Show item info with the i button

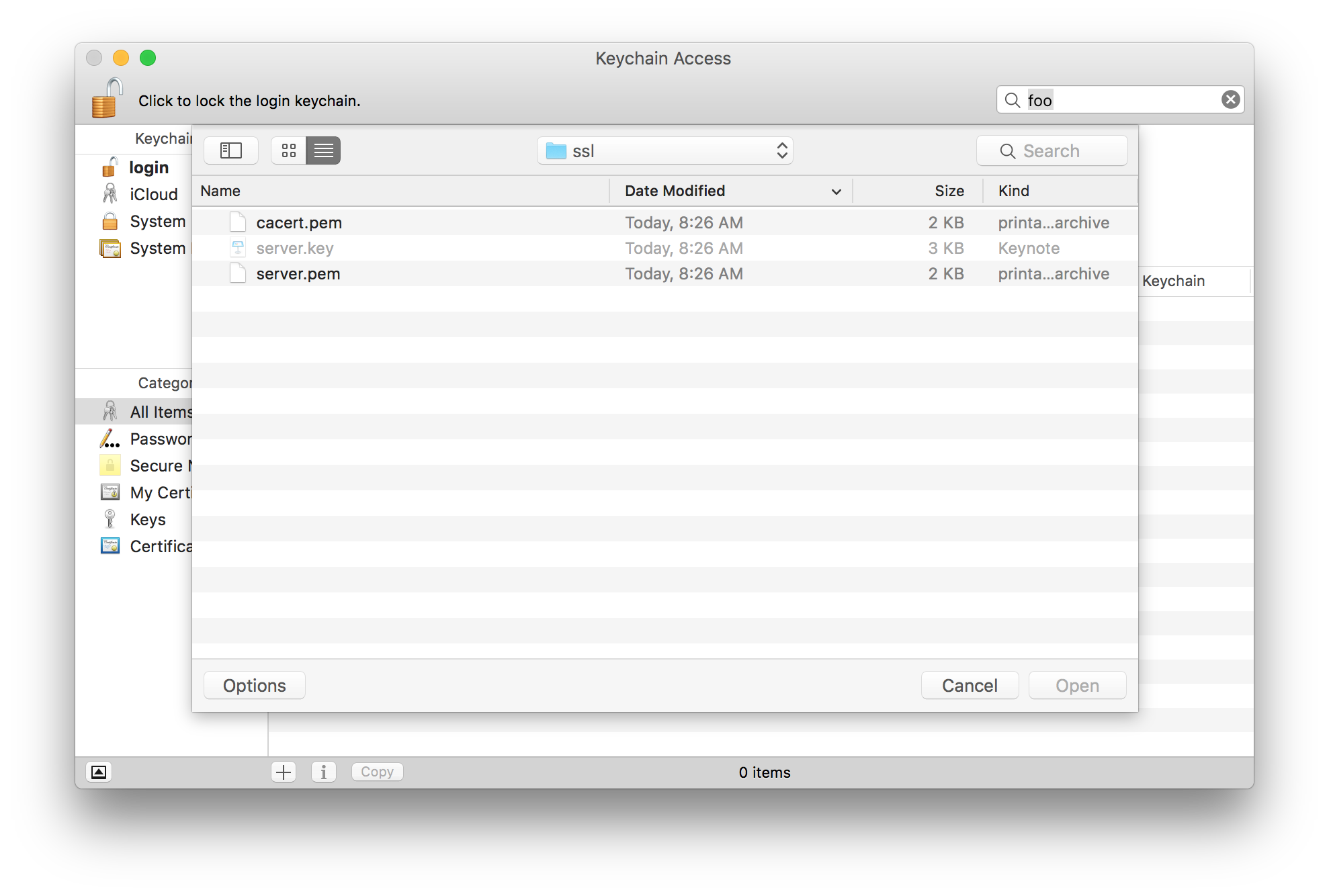(323, 772)
